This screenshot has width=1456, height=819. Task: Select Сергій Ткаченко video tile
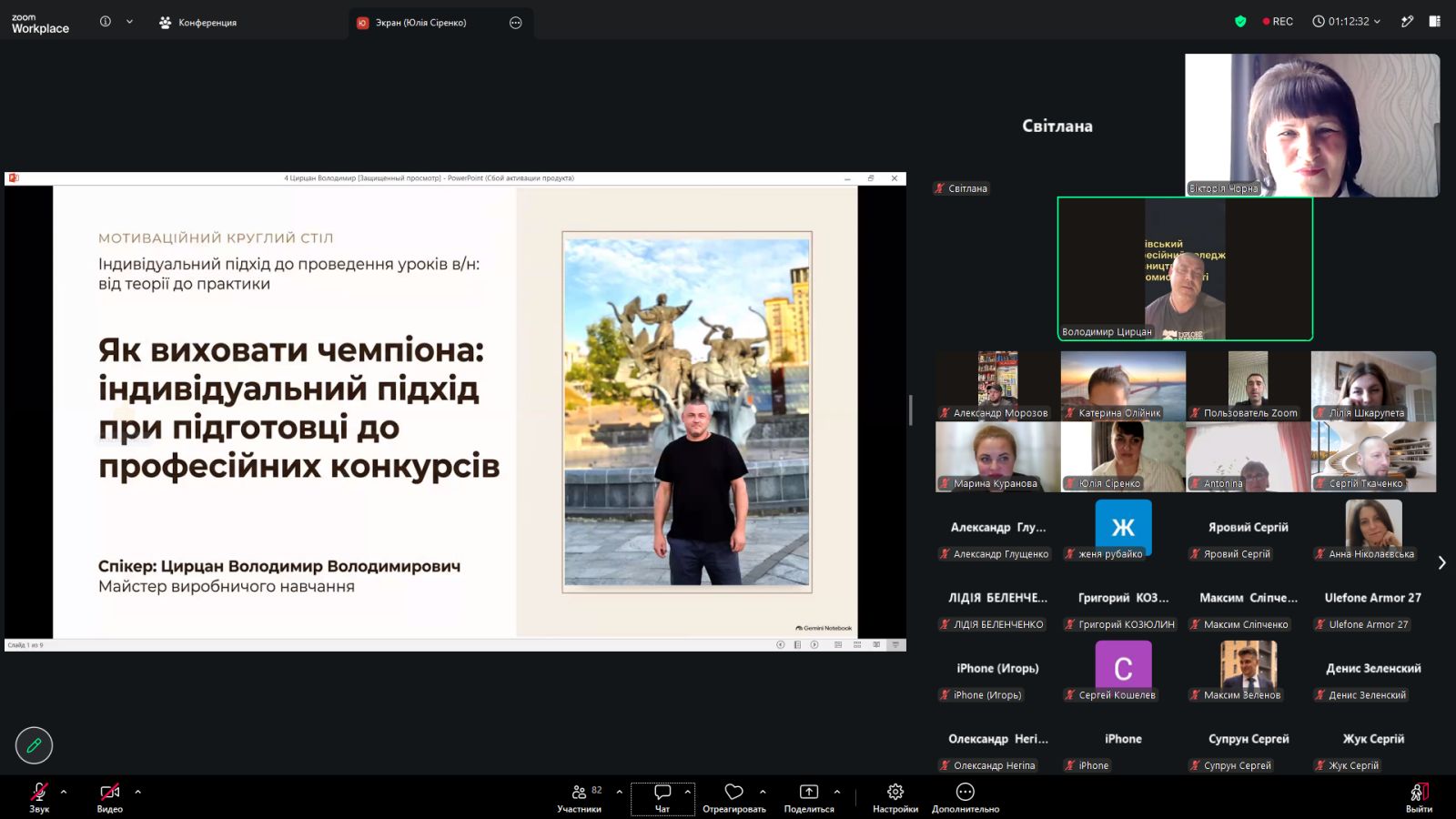click(x=1373, y=457)
